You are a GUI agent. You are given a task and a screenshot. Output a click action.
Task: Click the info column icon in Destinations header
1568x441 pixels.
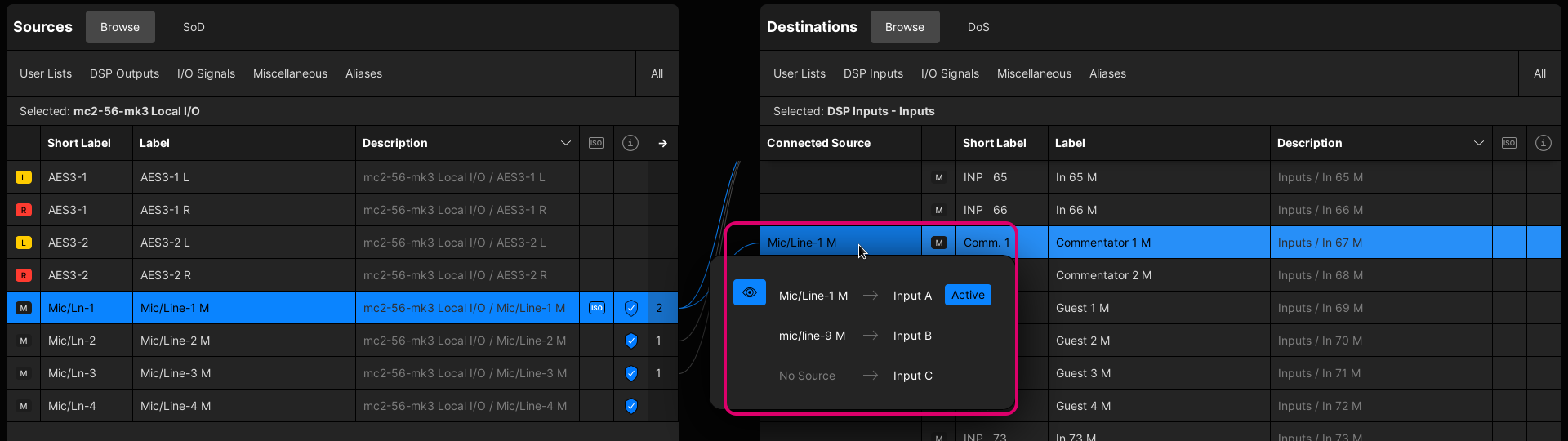[1543, 143]
